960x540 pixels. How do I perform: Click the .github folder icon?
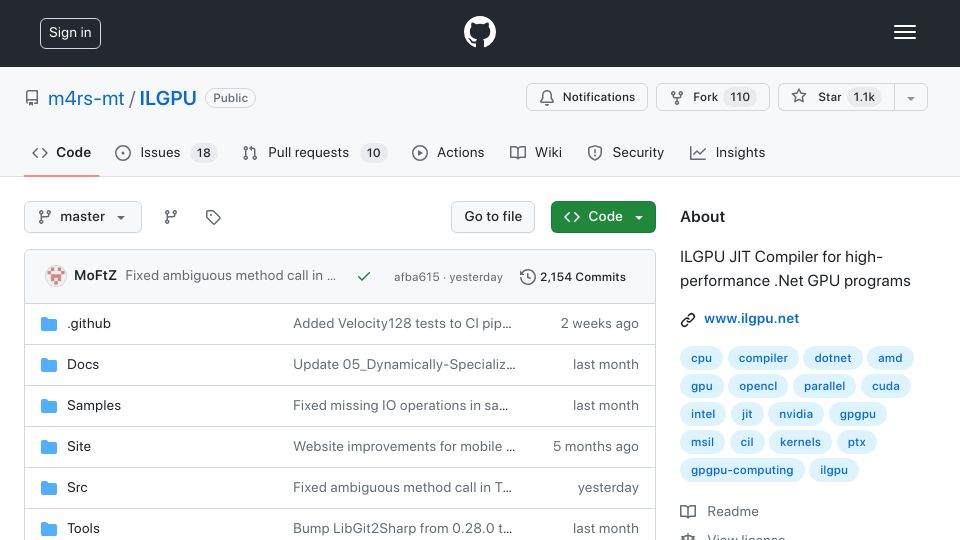point(49,324)
